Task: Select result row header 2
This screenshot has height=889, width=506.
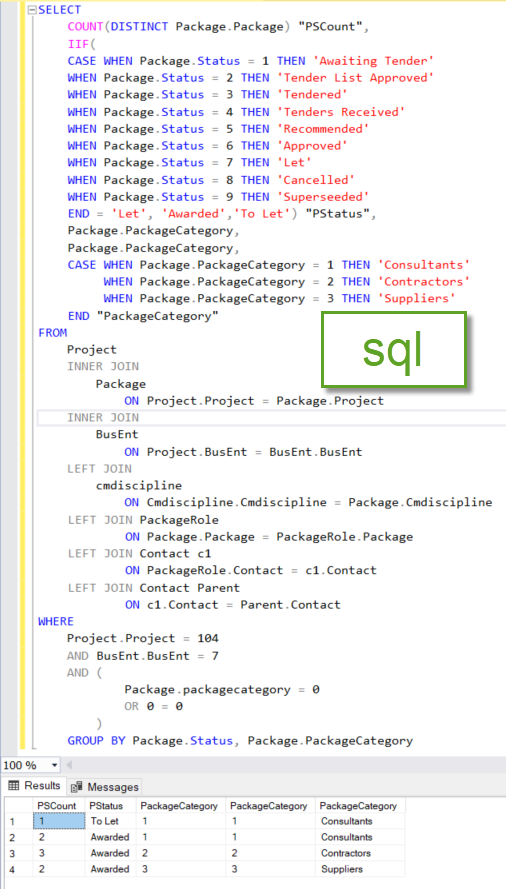Action: 19,837
